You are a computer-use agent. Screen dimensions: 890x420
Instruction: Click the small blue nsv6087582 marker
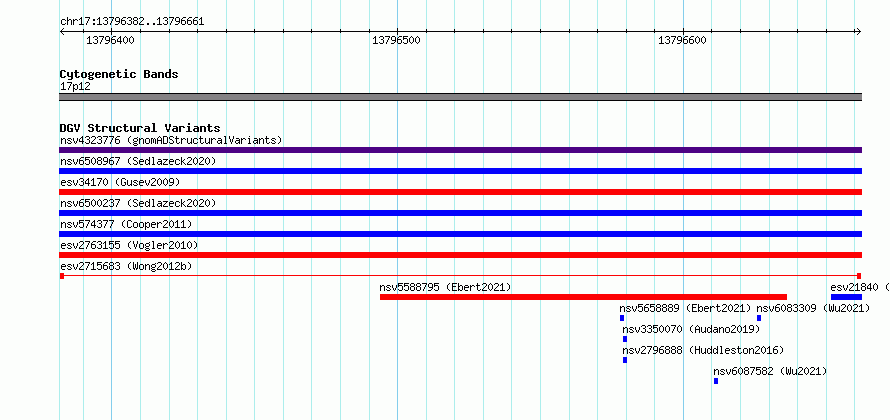coord(716,381)
